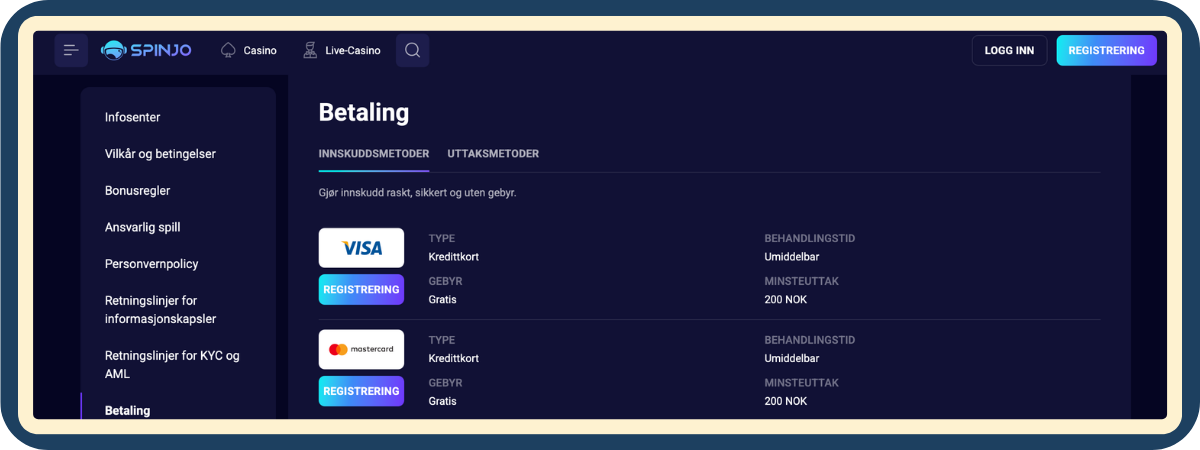Click the header Registrering button
Image resolution: width=1200 pixels, height=450 pixels.
(1107, 50)
